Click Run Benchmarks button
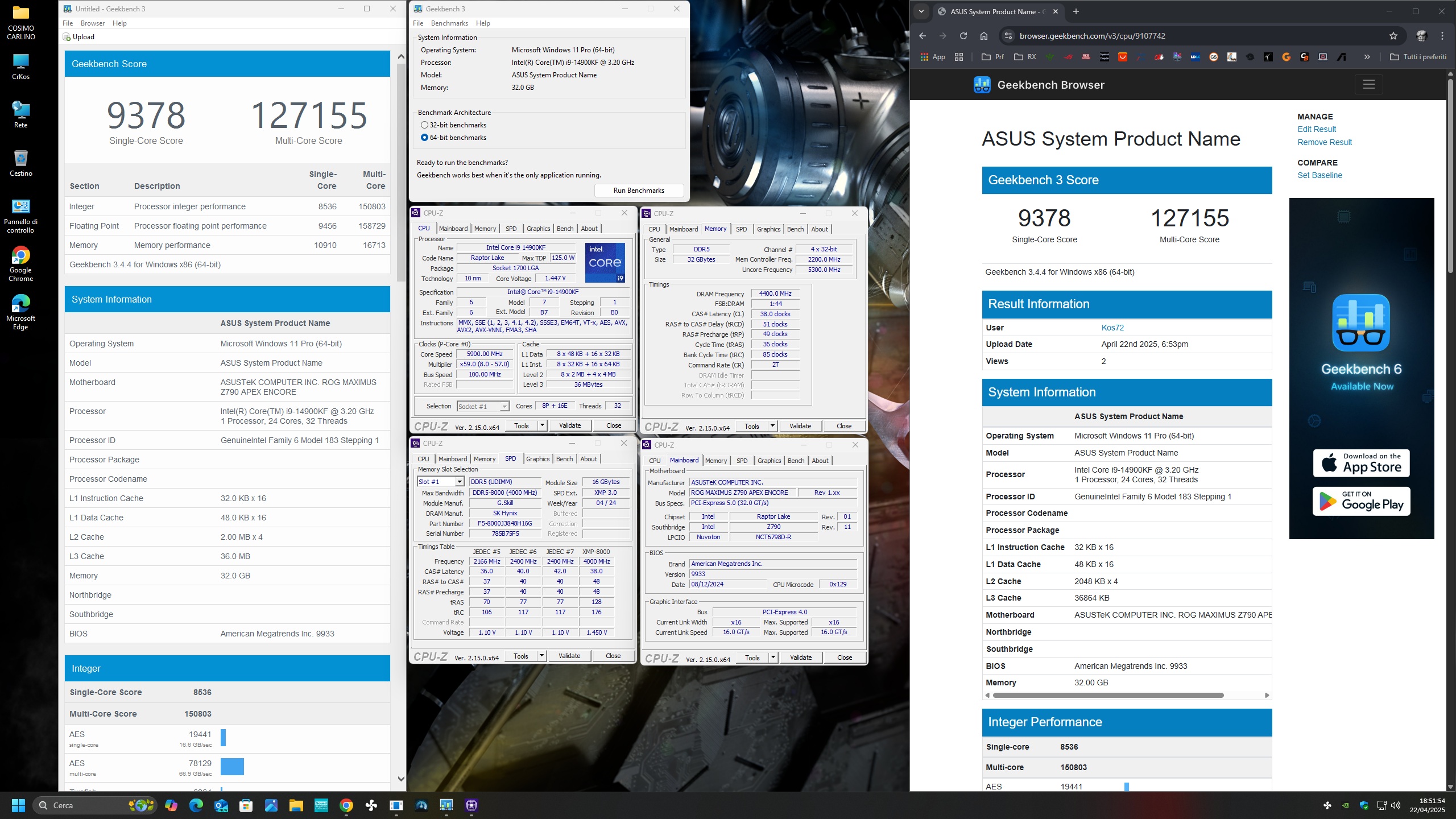The height and width of the screenshot is (819, 1456). pos(639,191)
